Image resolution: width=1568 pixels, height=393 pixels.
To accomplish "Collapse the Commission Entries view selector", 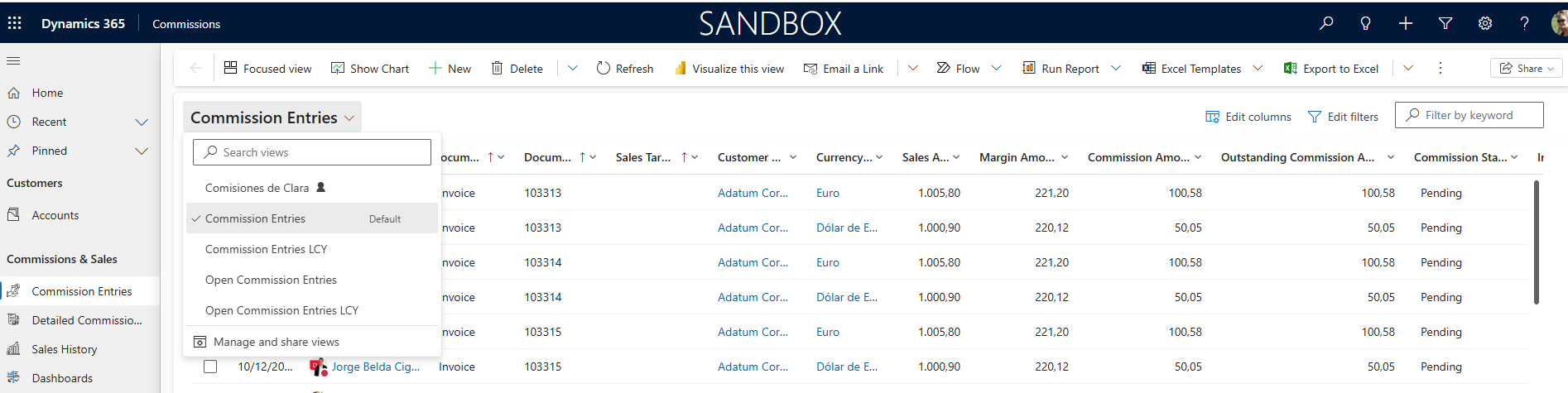I will [x=272, y=117].
